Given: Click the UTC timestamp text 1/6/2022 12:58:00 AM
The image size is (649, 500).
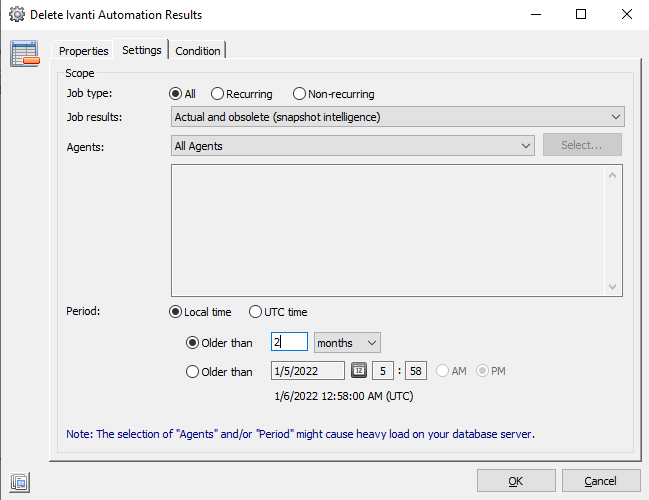Looking at the screenshot, I should (x=344, y=397).
